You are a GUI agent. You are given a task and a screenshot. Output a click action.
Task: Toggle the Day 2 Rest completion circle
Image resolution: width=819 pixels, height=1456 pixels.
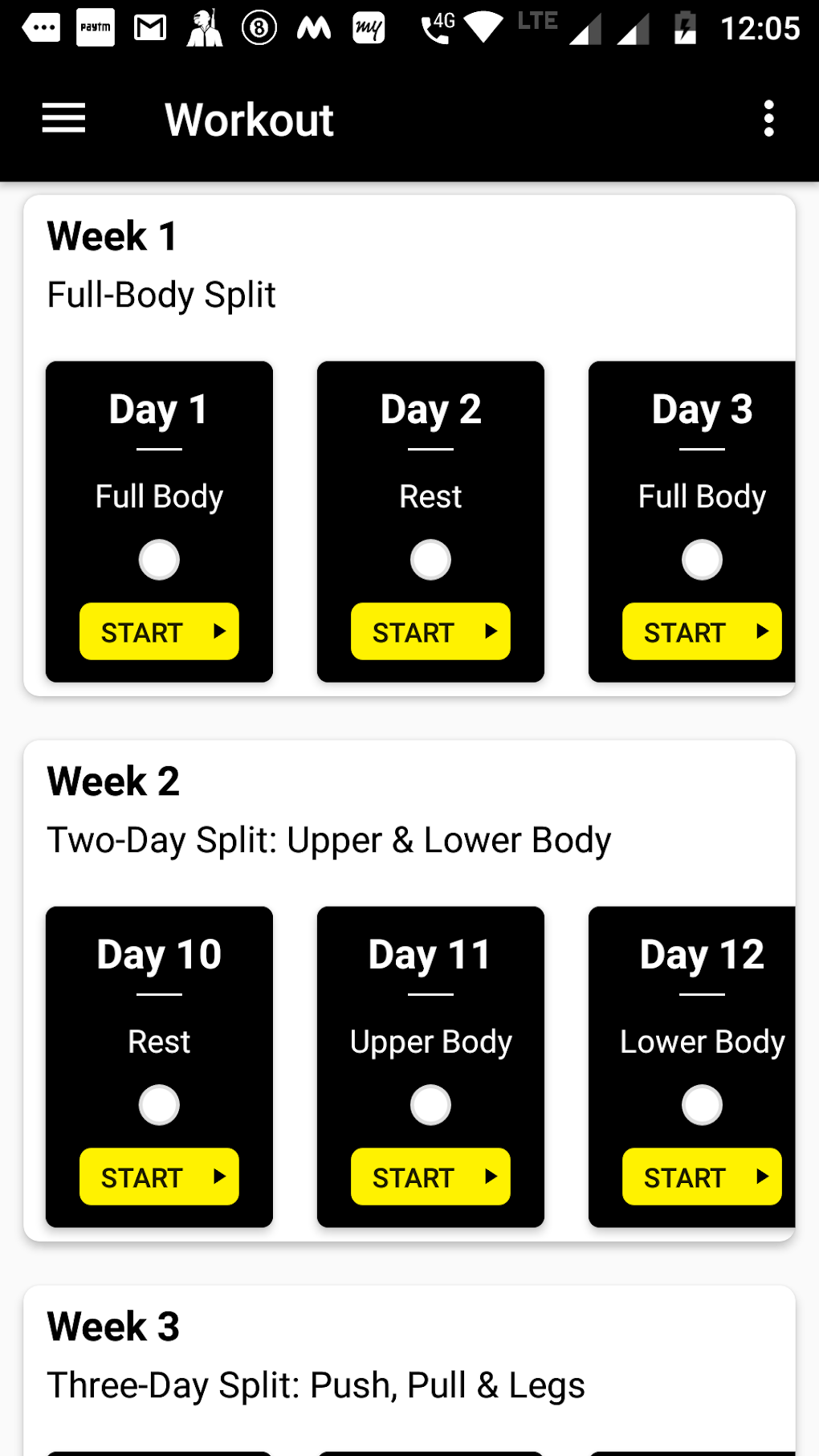pyautogui.click(x=430, y=560)
